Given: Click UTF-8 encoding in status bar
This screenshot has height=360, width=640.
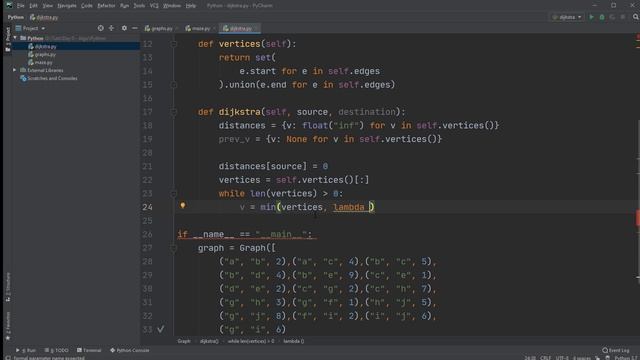Looking at the screenshot, I should 562,358.
